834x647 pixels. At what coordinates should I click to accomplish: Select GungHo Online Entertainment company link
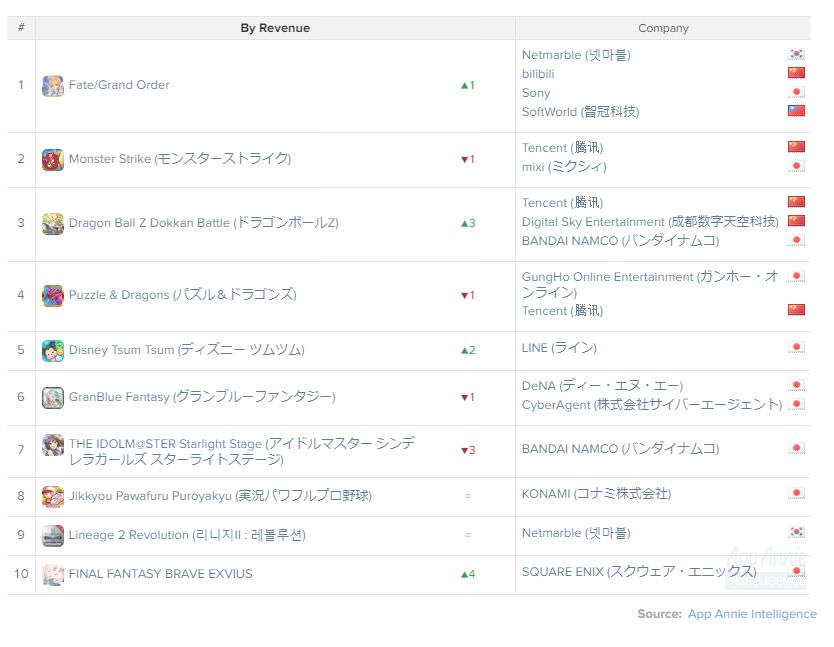click(x=650, y=277)
